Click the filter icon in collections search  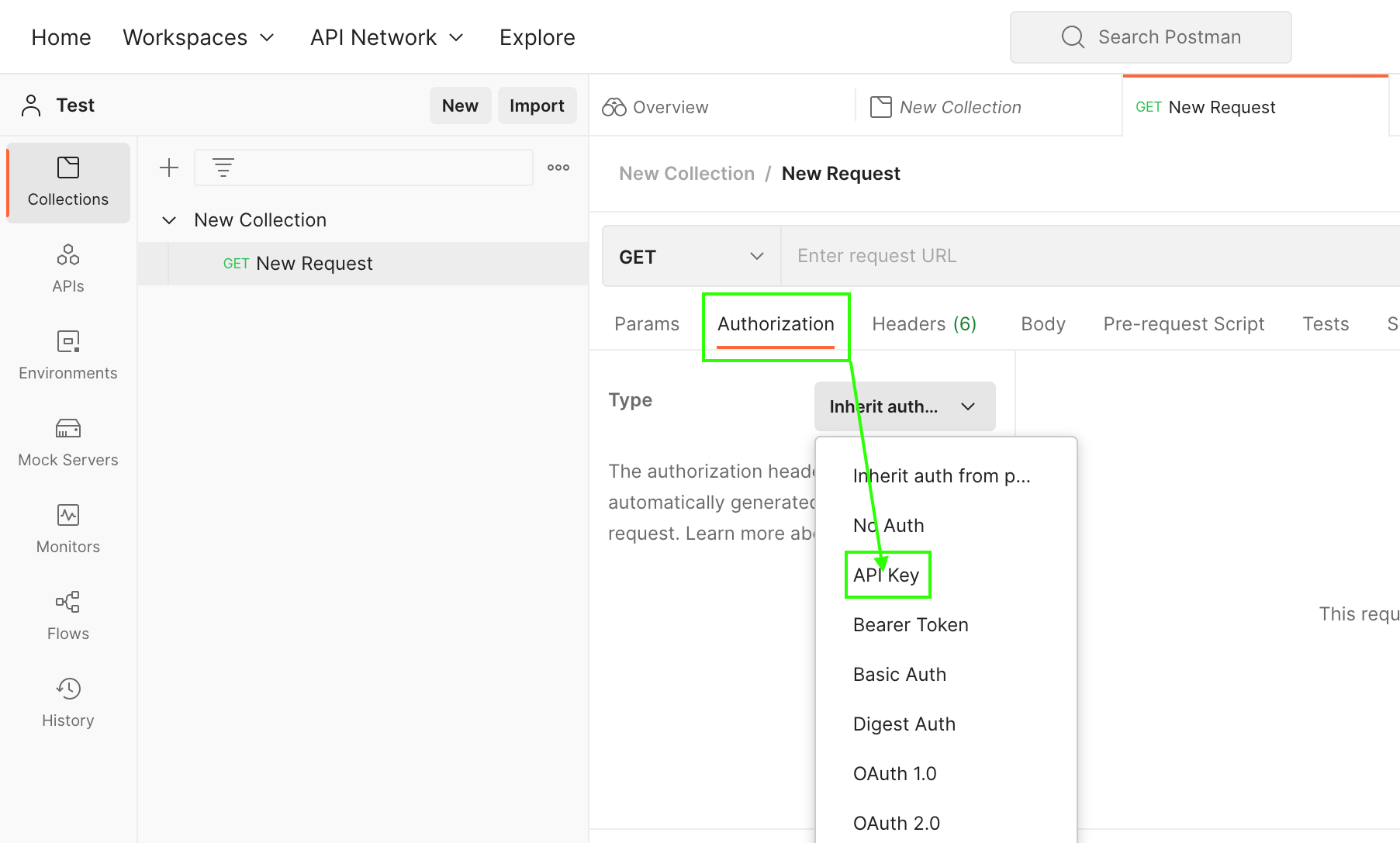(x=223, y=168)
